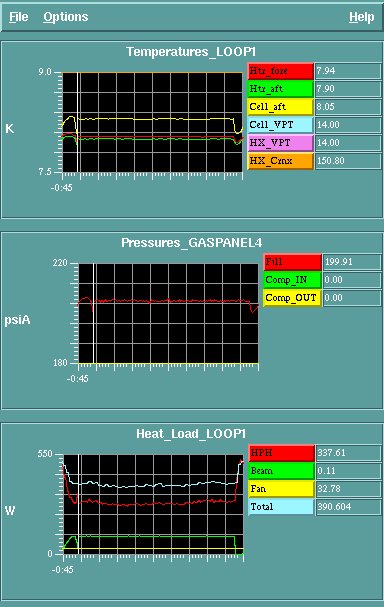Click the yellow Comp_OUT legend button
This screenshot has width=384, height=607.
pyautogui.click(x=293, y=298)
